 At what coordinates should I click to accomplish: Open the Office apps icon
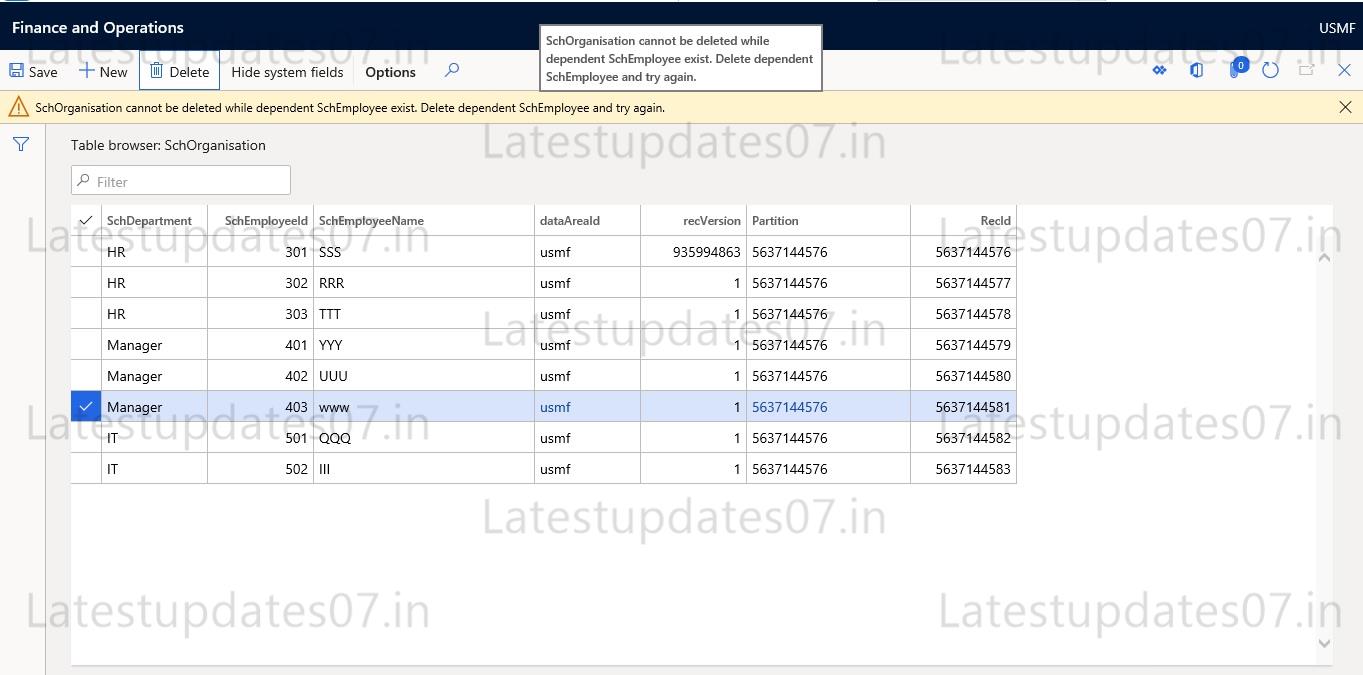1197,70
